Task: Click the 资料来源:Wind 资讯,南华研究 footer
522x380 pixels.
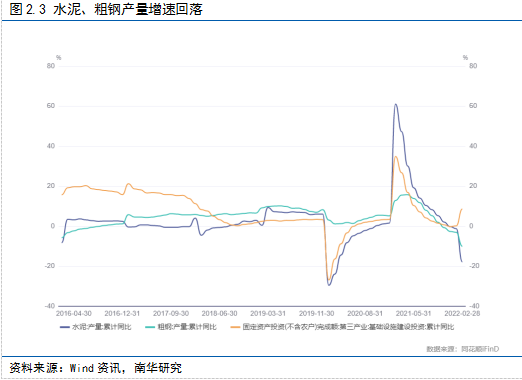Action: point(96,368)
